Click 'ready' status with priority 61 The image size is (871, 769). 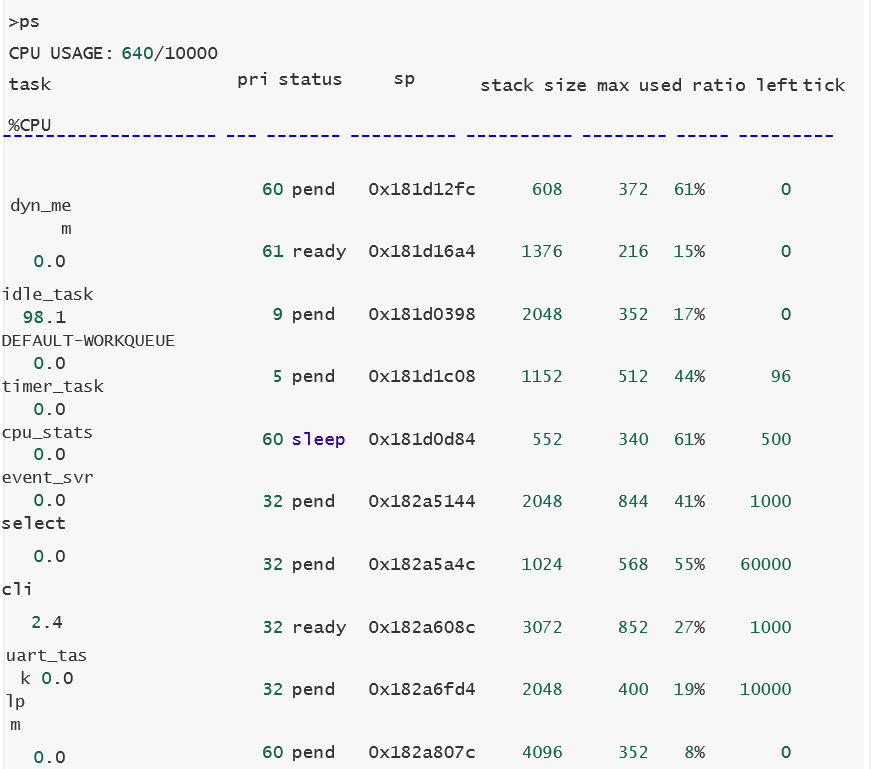click(x=319, y=252)
